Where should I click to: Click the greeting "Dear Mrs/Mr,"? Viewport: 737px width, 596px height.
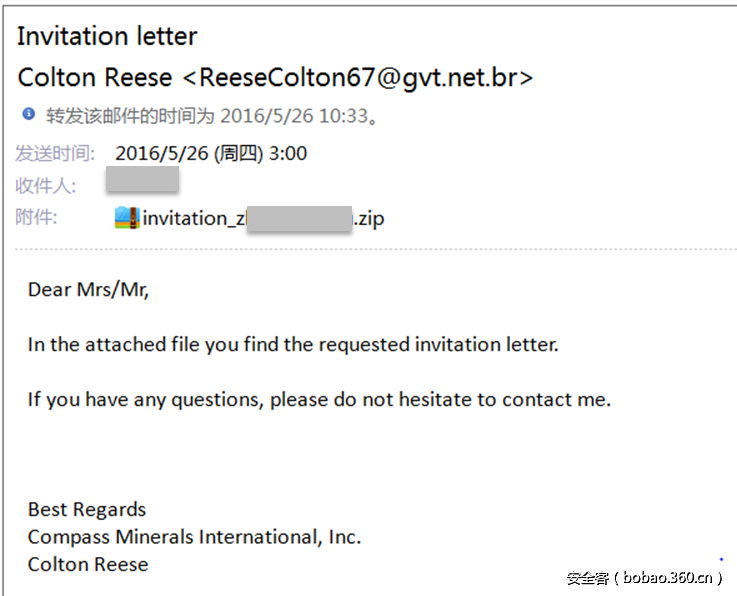pyautogui.click(x=88, y=290)
